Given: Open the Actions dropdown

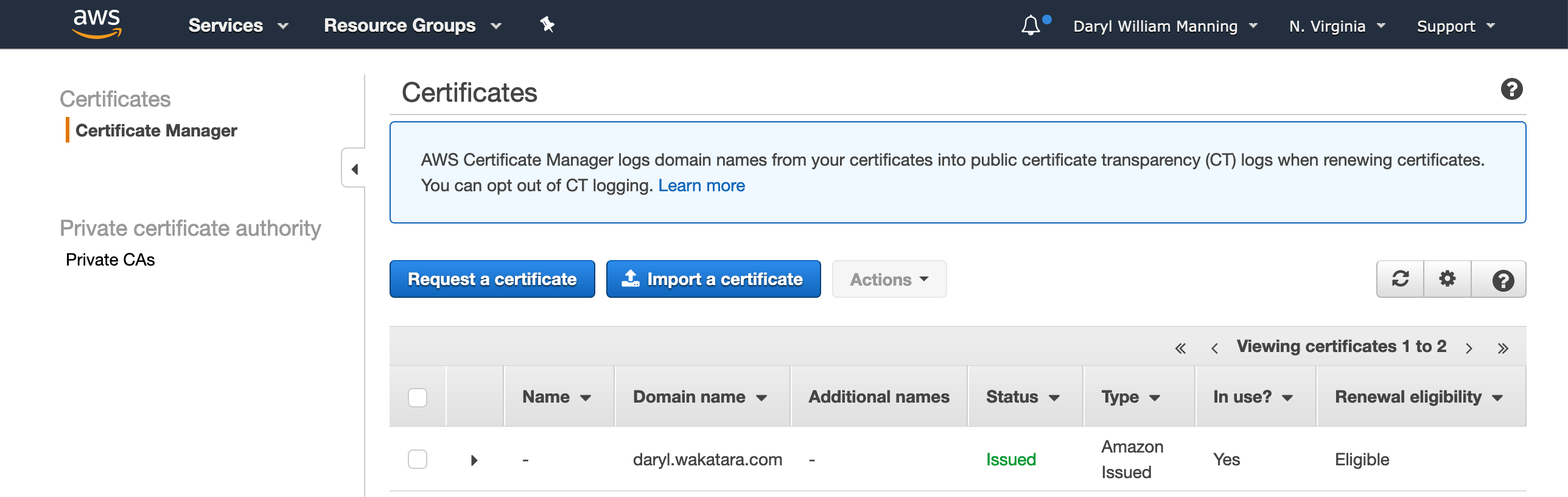Looking at the screenshot, I should (889, 279).
